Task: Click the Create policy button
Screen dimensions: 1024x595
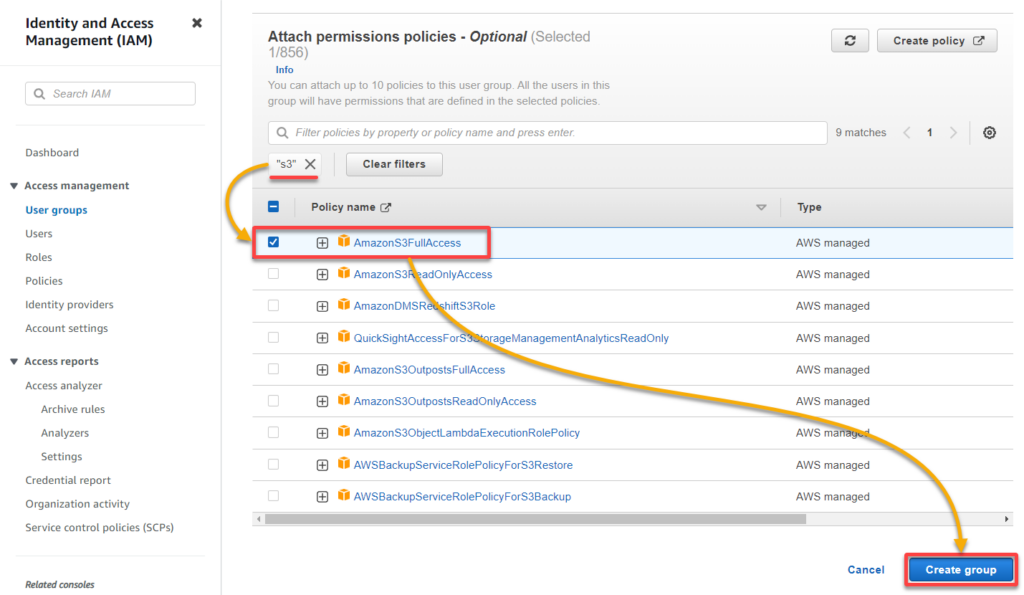Action: [x=937, y=40]
